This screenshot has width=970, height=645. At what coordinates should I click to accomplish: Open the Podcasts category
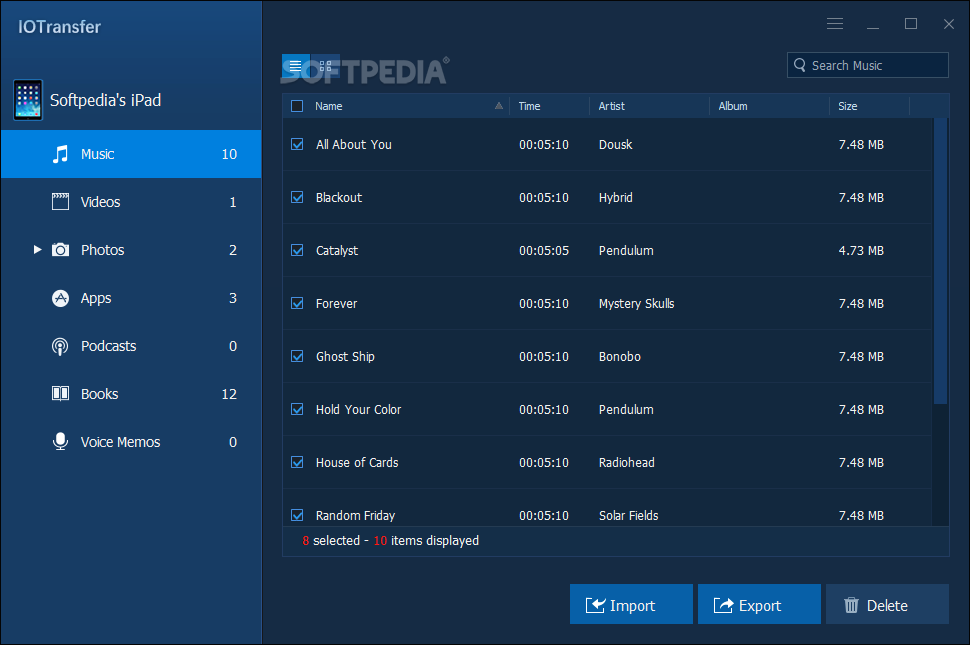tap(131, 346)
